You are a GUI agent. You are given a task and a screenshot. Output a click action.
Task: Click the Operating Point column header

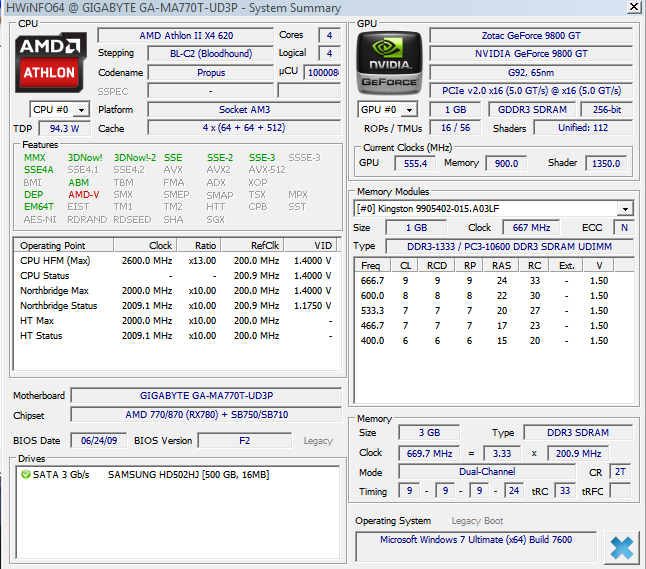[64, 246]
